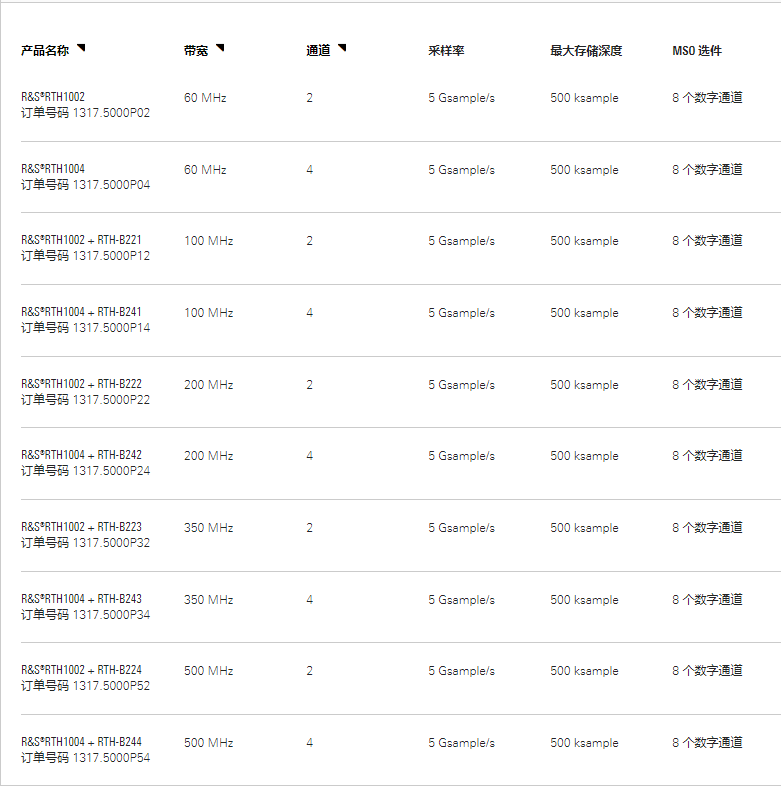Select the 产品名称 column header
Image resolution: width=781 pixels, height=786 pixels.
[45, 51]
